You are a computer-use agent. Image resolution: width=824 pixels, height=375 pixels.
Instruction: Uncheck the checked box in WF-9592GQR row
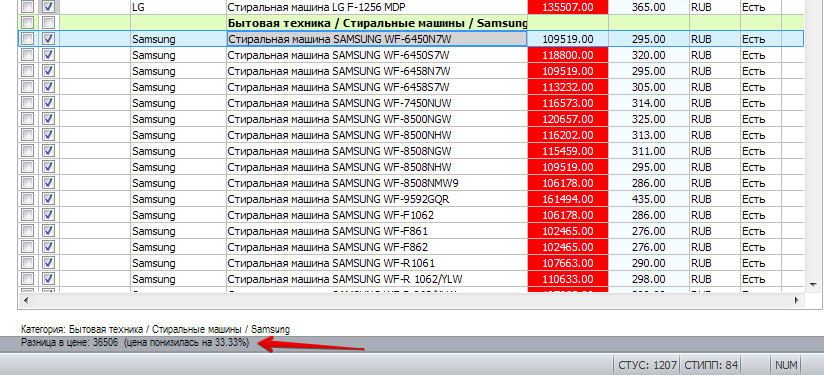[x=48, y=199]
